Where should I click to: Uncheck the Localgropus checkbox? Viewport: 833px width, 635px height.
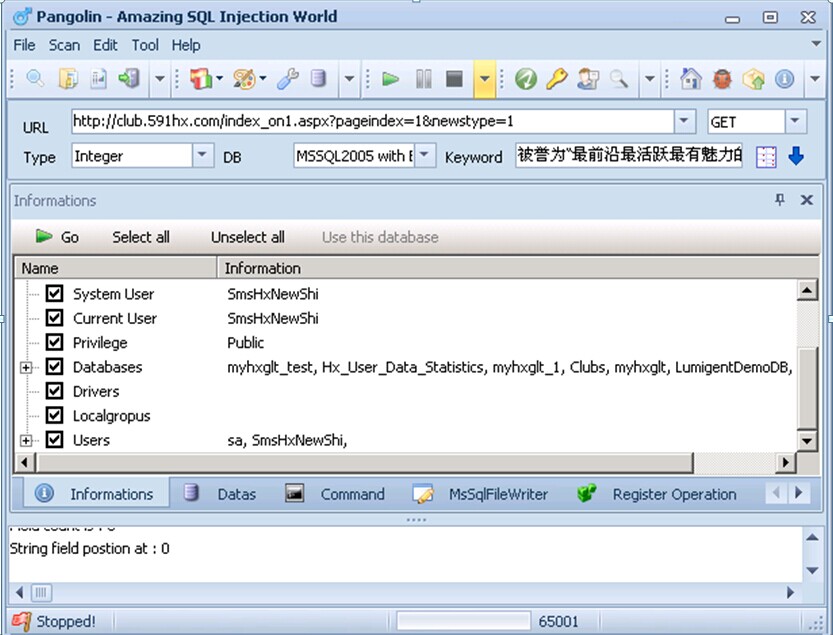pyautogui.click(x=54, y=416)
